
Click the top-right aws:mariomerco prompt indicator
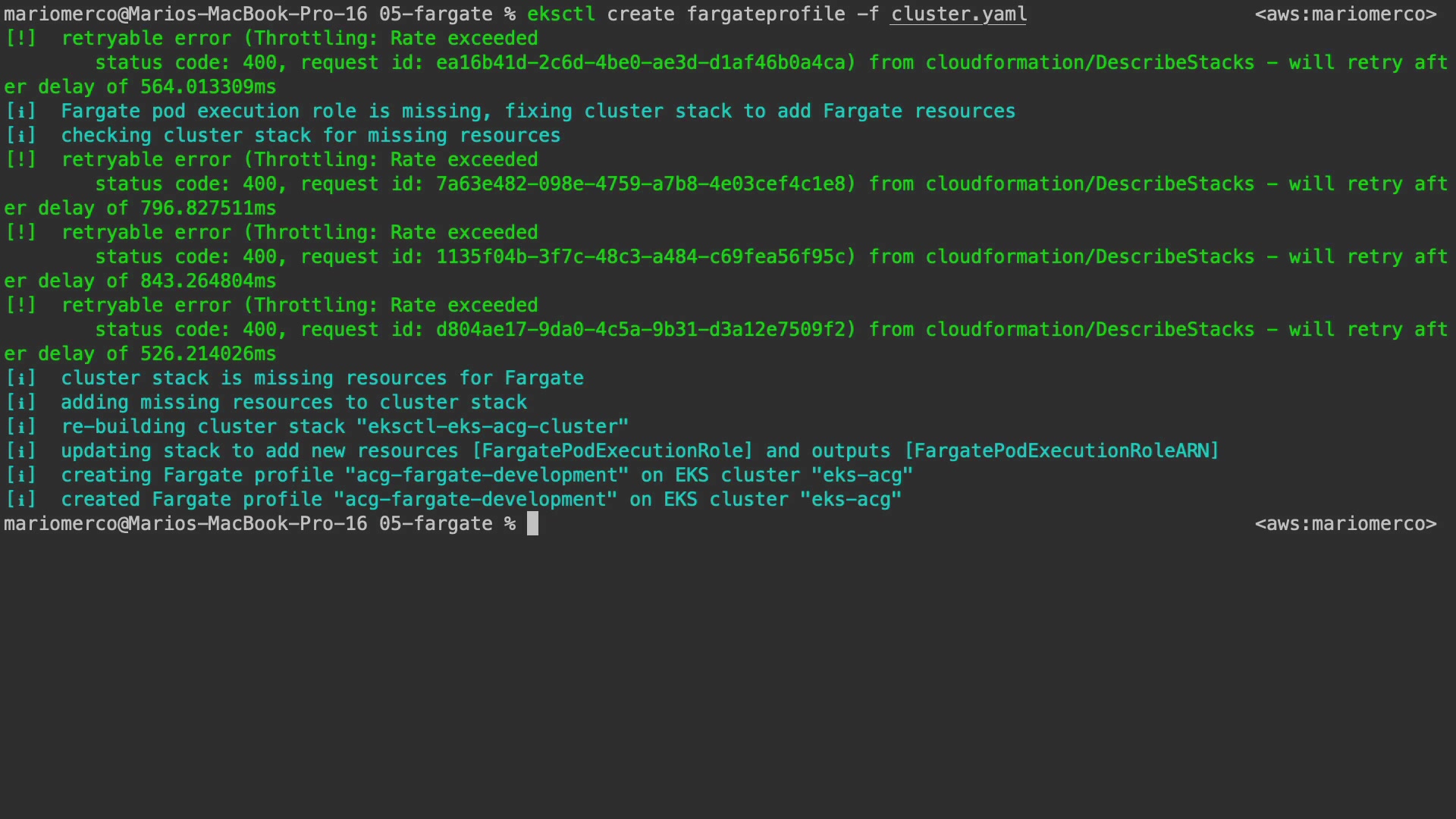[1345, 14]
